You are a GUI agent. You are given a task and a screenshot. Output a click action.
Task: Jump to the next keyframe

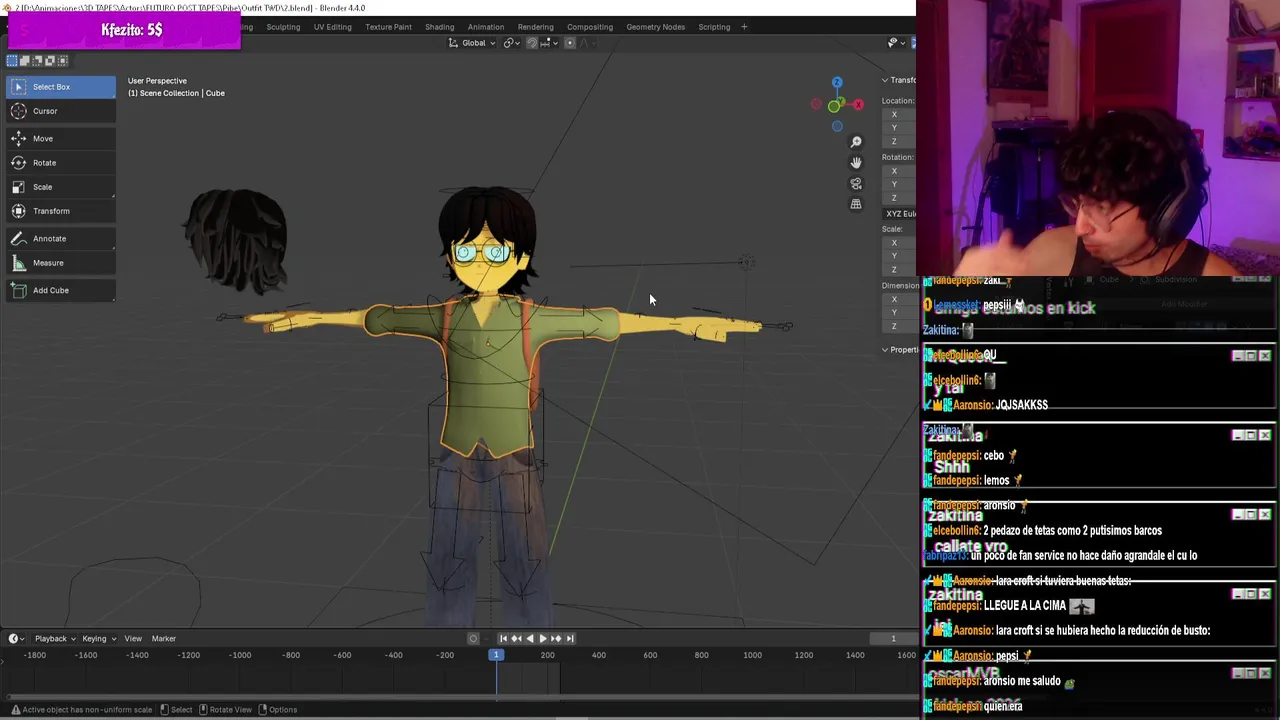[x=556, y=638]
